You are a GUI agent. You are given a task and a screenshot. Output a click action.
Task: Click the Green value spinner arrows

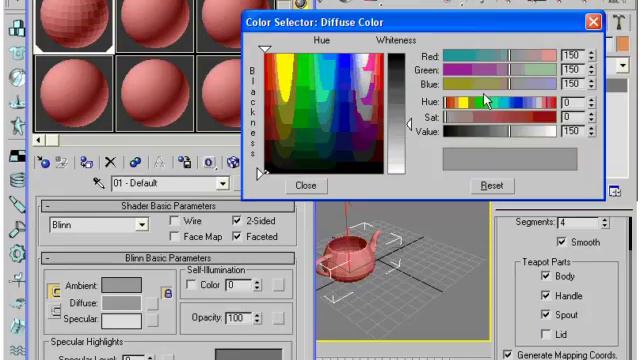click(592, 70)
